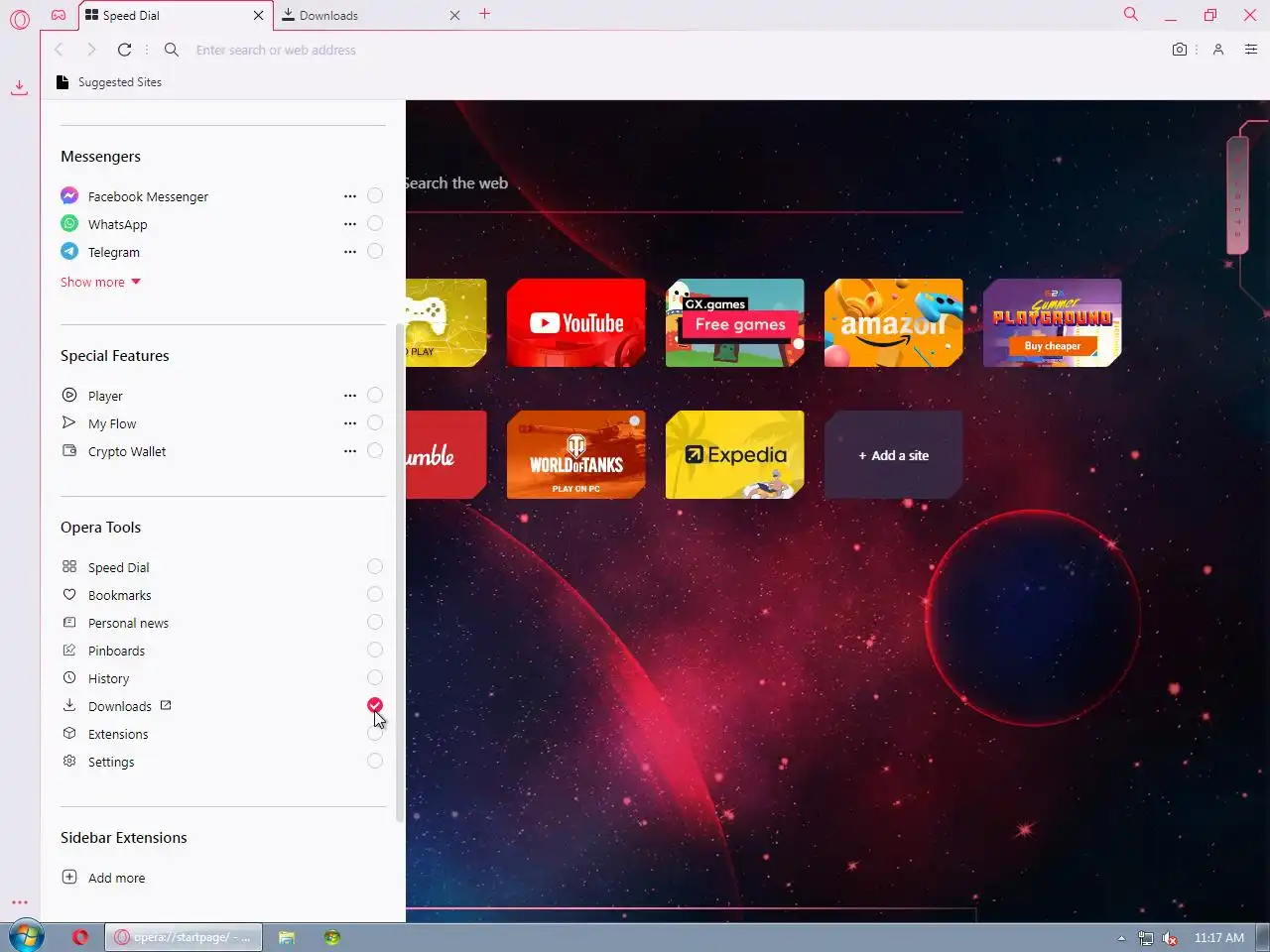Close the Speed Dial tab

(258, 15)
